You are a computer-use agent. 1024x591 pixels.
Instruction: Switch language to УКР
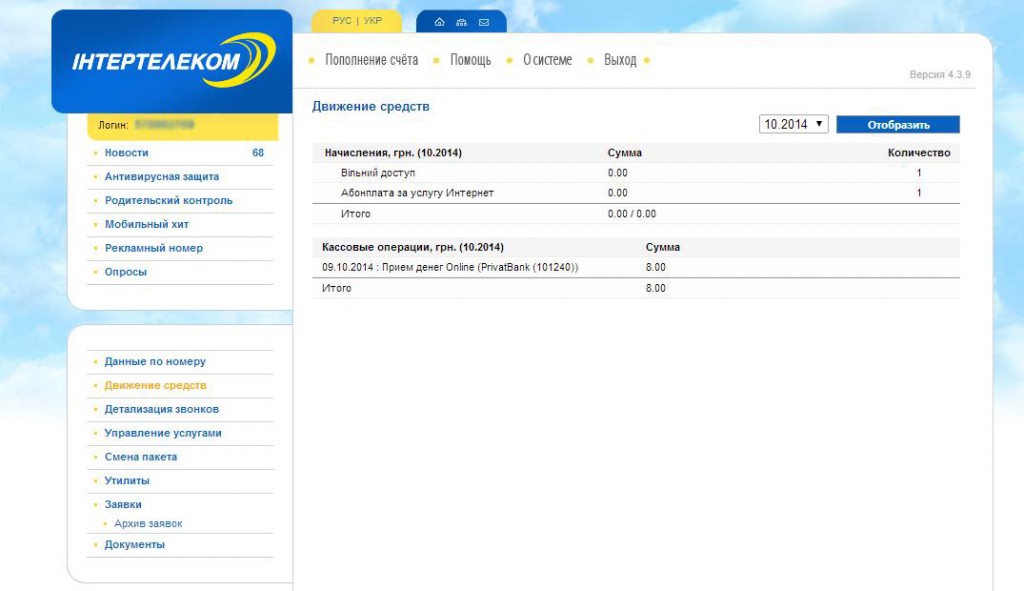click(x=373, y=21)
